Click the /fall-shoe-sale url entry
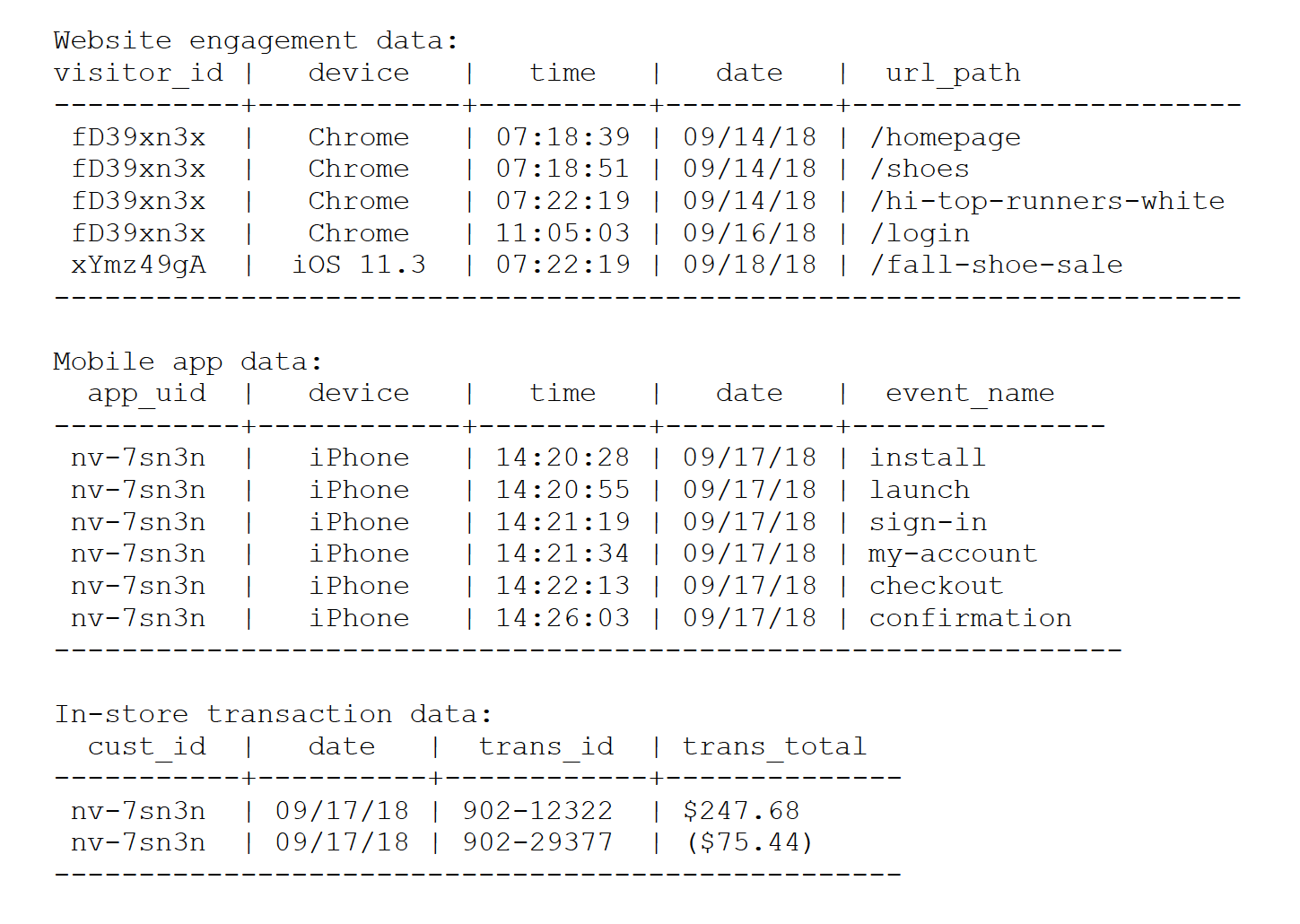 coord(996,265)
